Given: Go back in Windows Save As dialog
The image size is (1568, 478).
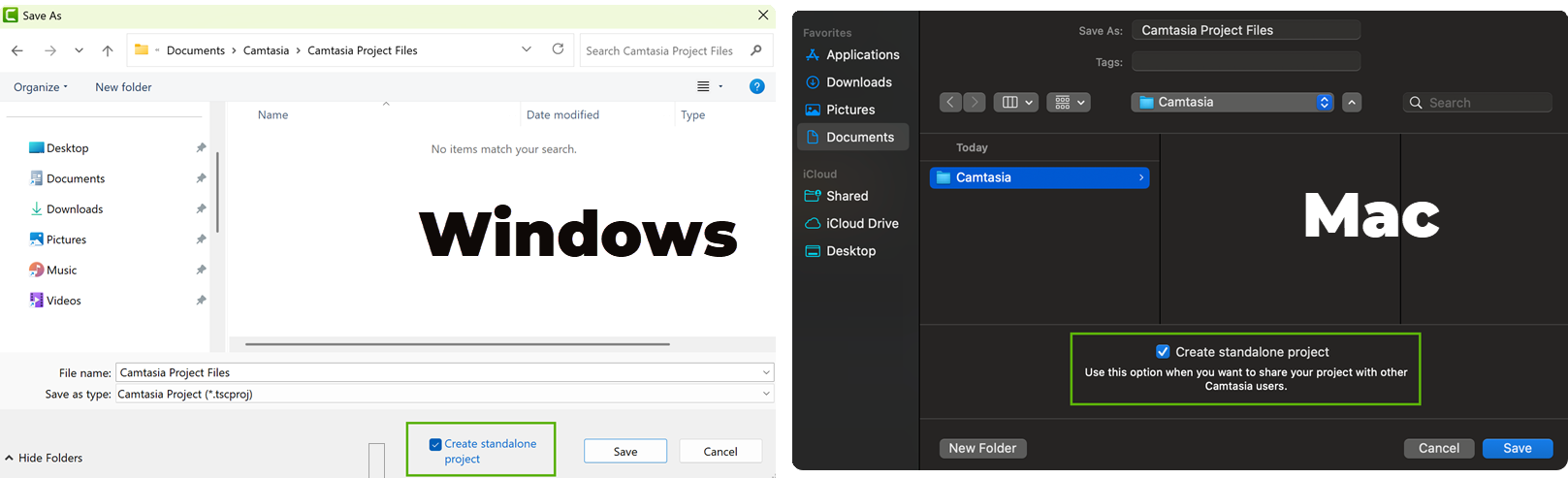Looking at the screenshot, I should (x=17, y=50).
